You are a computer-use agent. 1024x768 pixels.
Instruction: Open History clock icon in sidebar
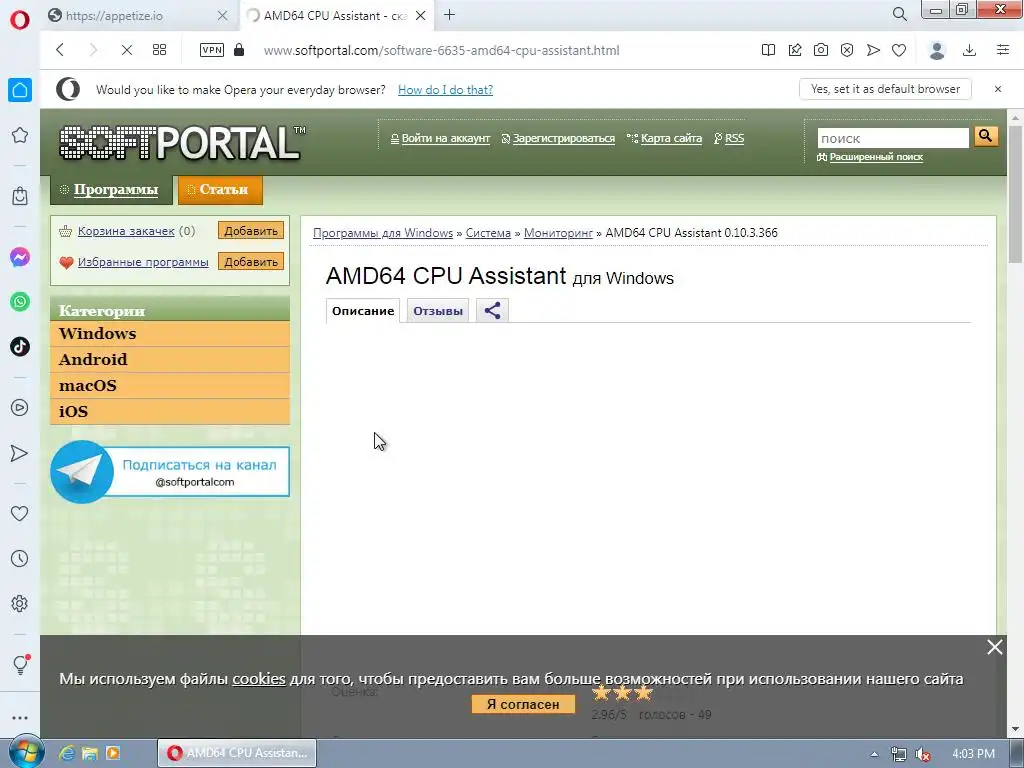(20, 558)
